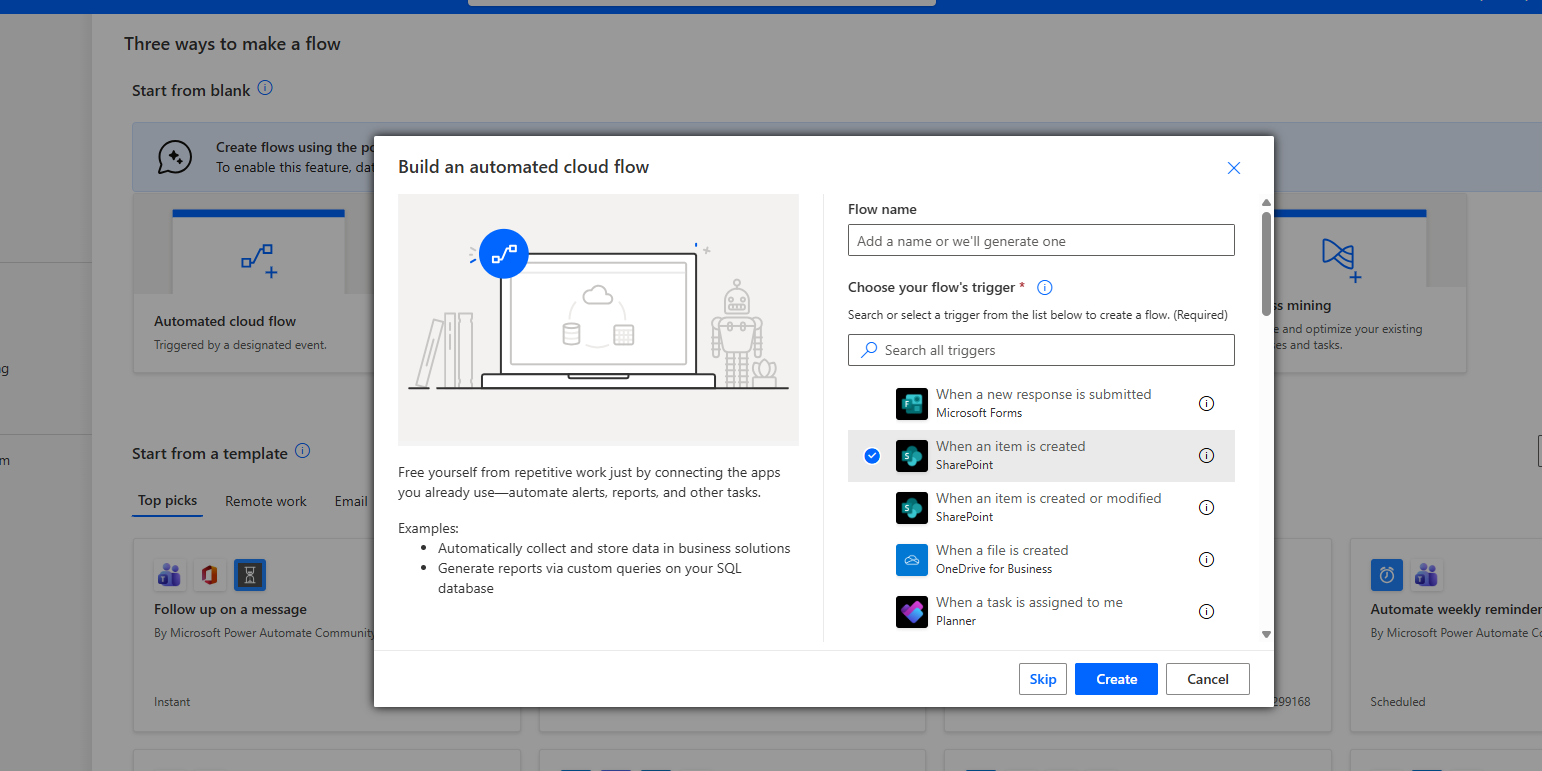Open the Top picks template tab
This screenshot has height=771, width=1542.
167,501
